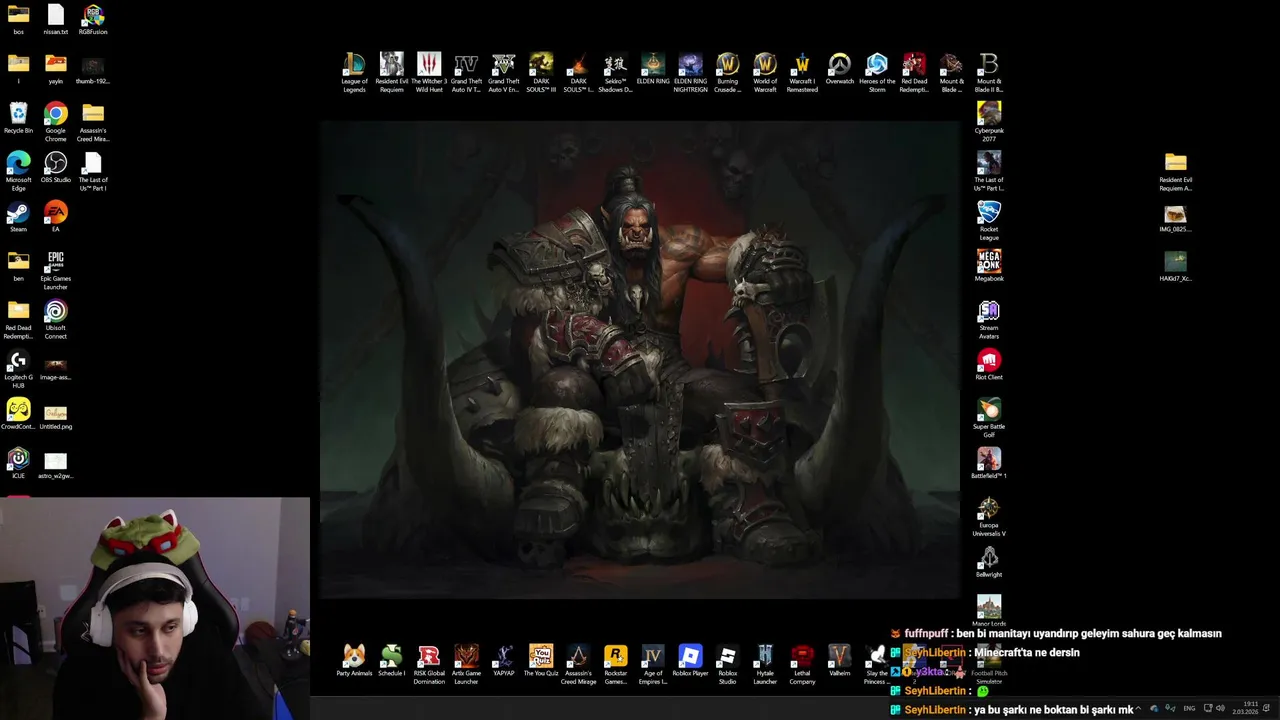
Task: Select the iCUE shortcut icon
Action: (x=18, y=463)
